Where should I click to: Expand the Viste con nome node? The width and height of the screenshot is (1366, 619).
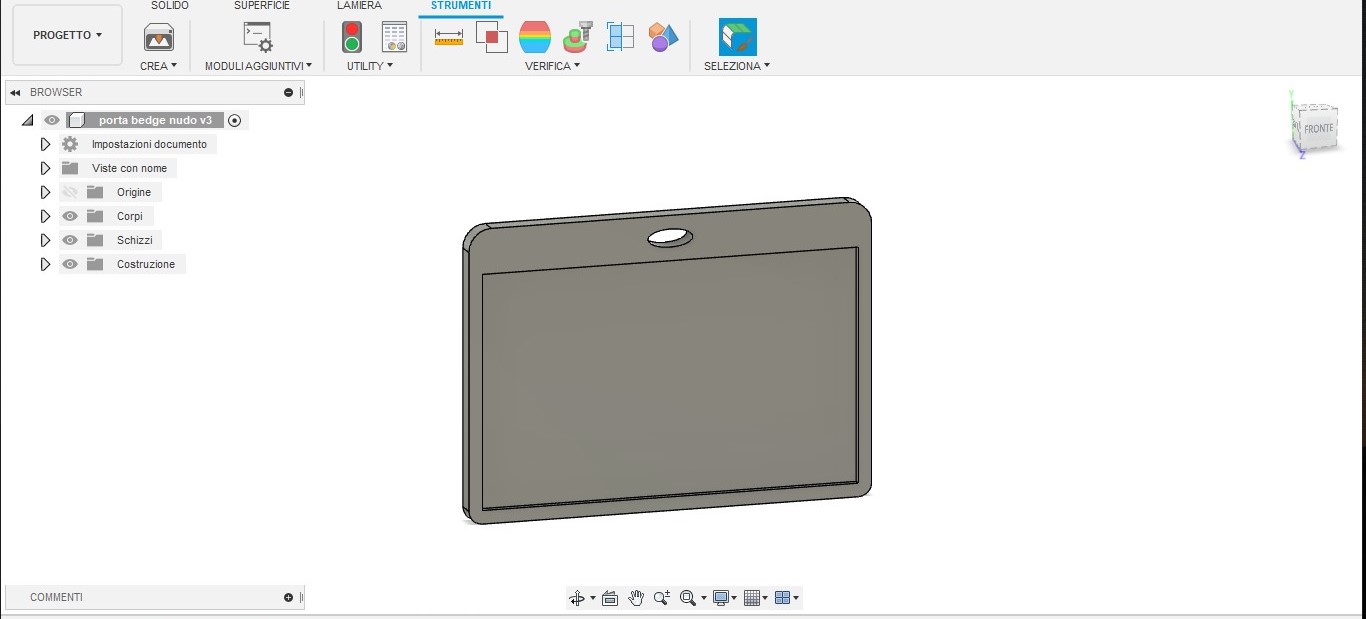pos(45,168)
